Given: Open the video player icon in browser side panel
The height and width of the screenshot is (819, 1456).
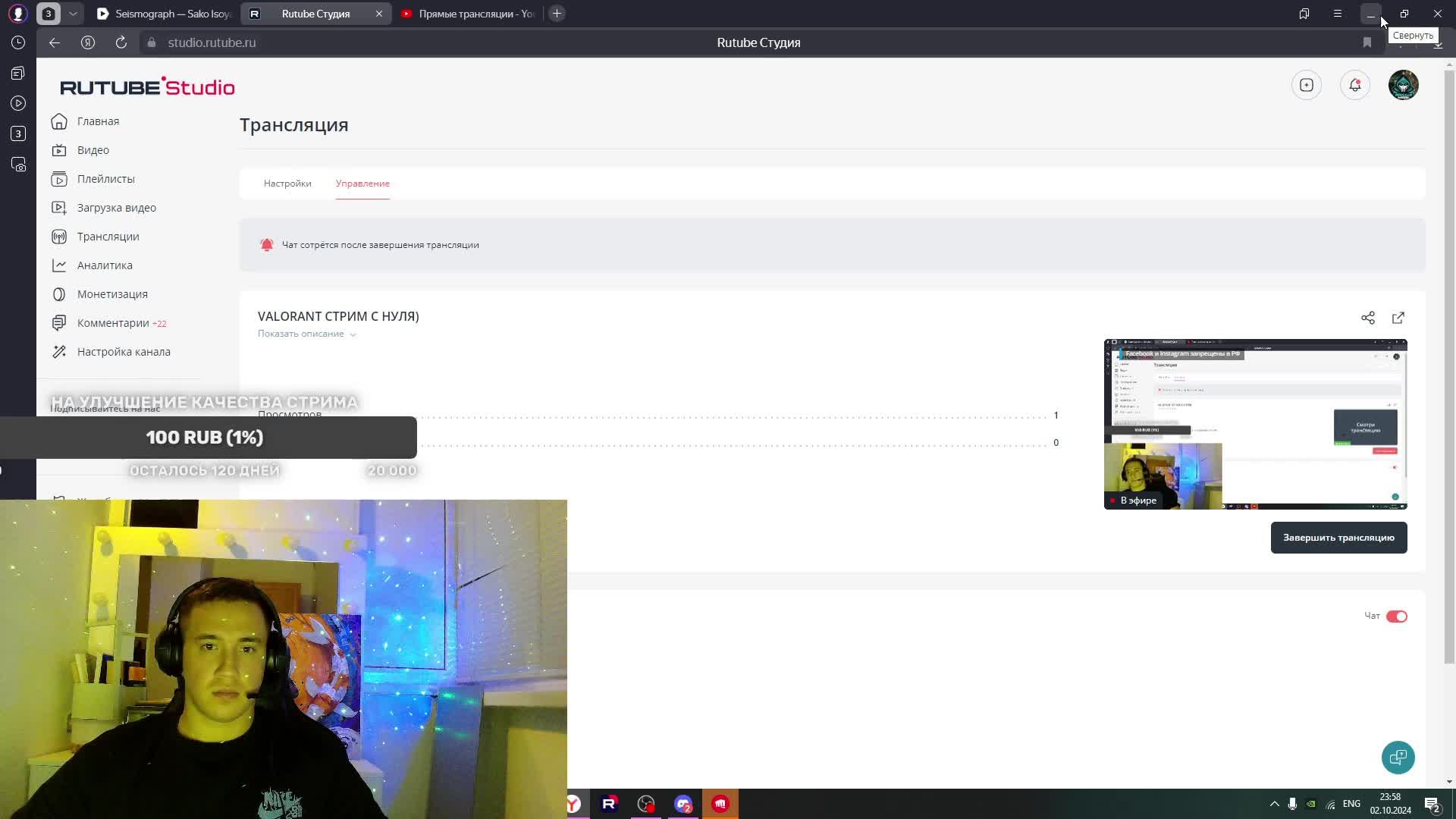Looking at the screenshot, I should click(18, 103).
